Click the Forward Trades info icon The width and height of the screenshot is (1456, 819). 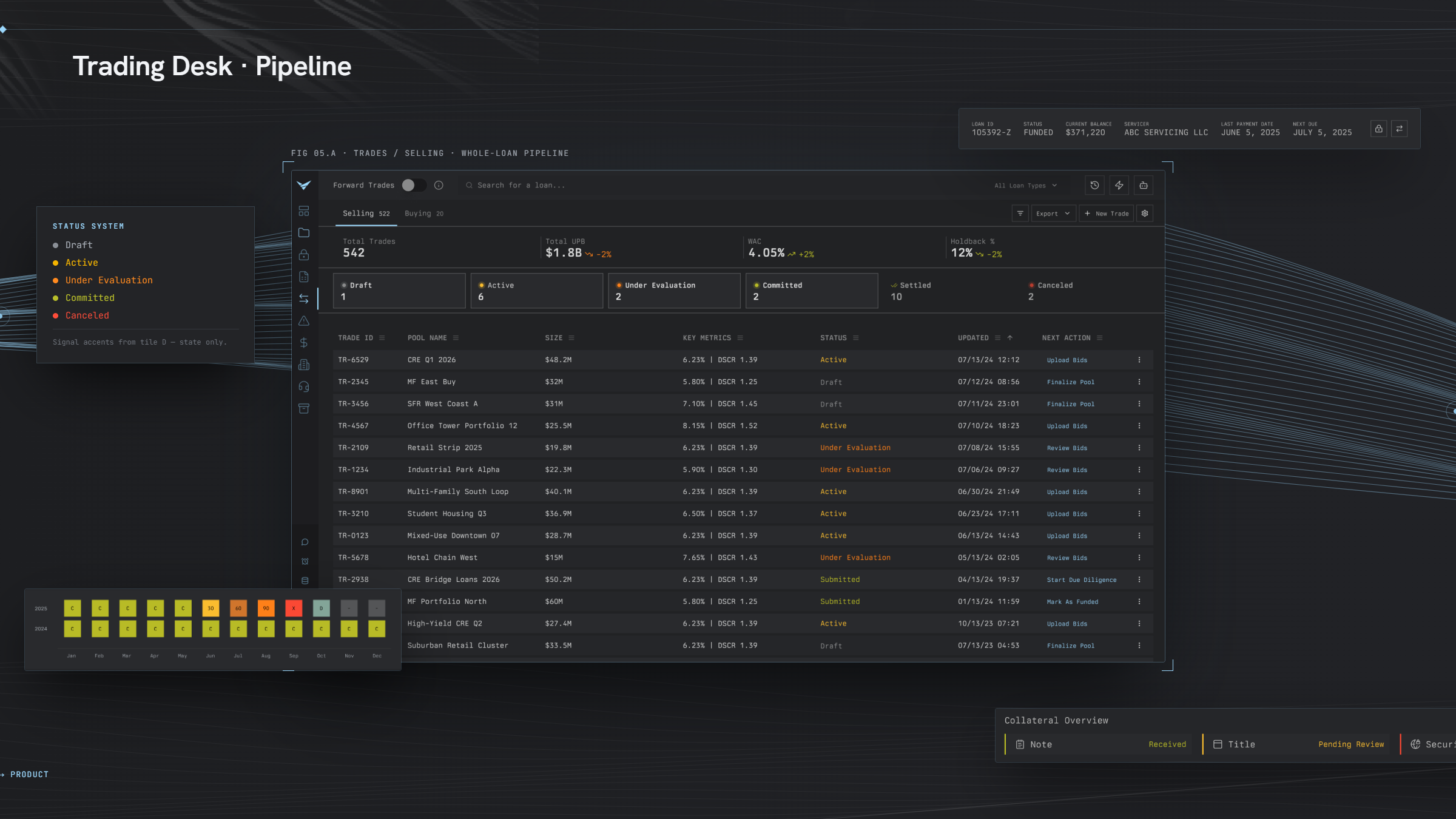(x=439, y=185)
